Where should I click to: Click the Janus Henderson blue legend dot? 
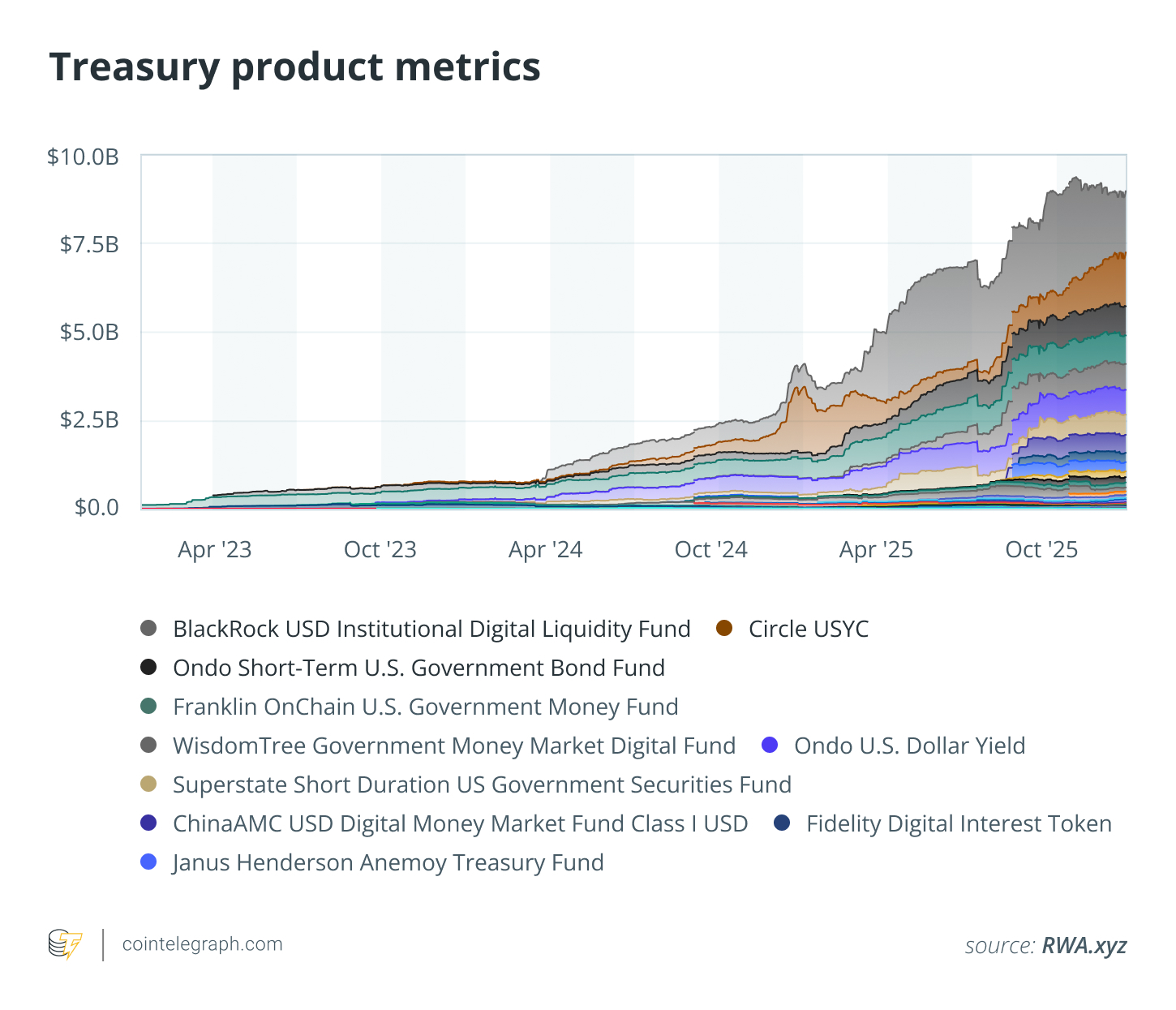148,862
